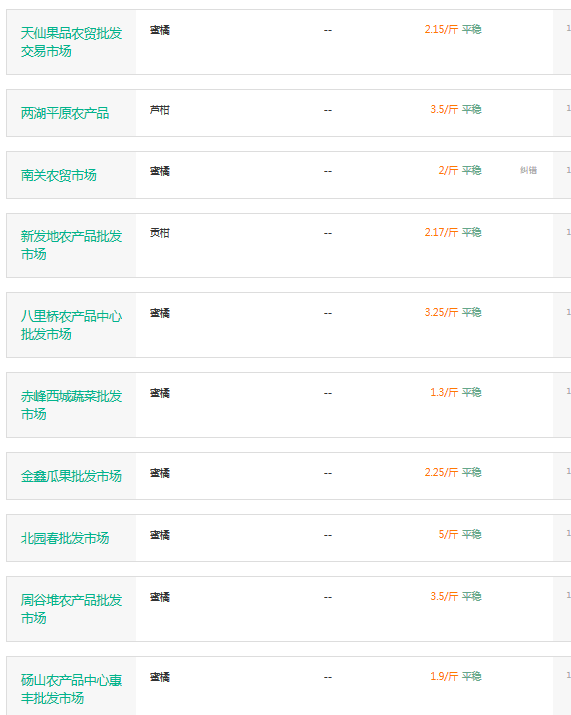Screen dimensions: 571x715
Task: Select the 3.25/斤 price in 八里桥 row
Action: pyautogui.click(x=441, y=312)
